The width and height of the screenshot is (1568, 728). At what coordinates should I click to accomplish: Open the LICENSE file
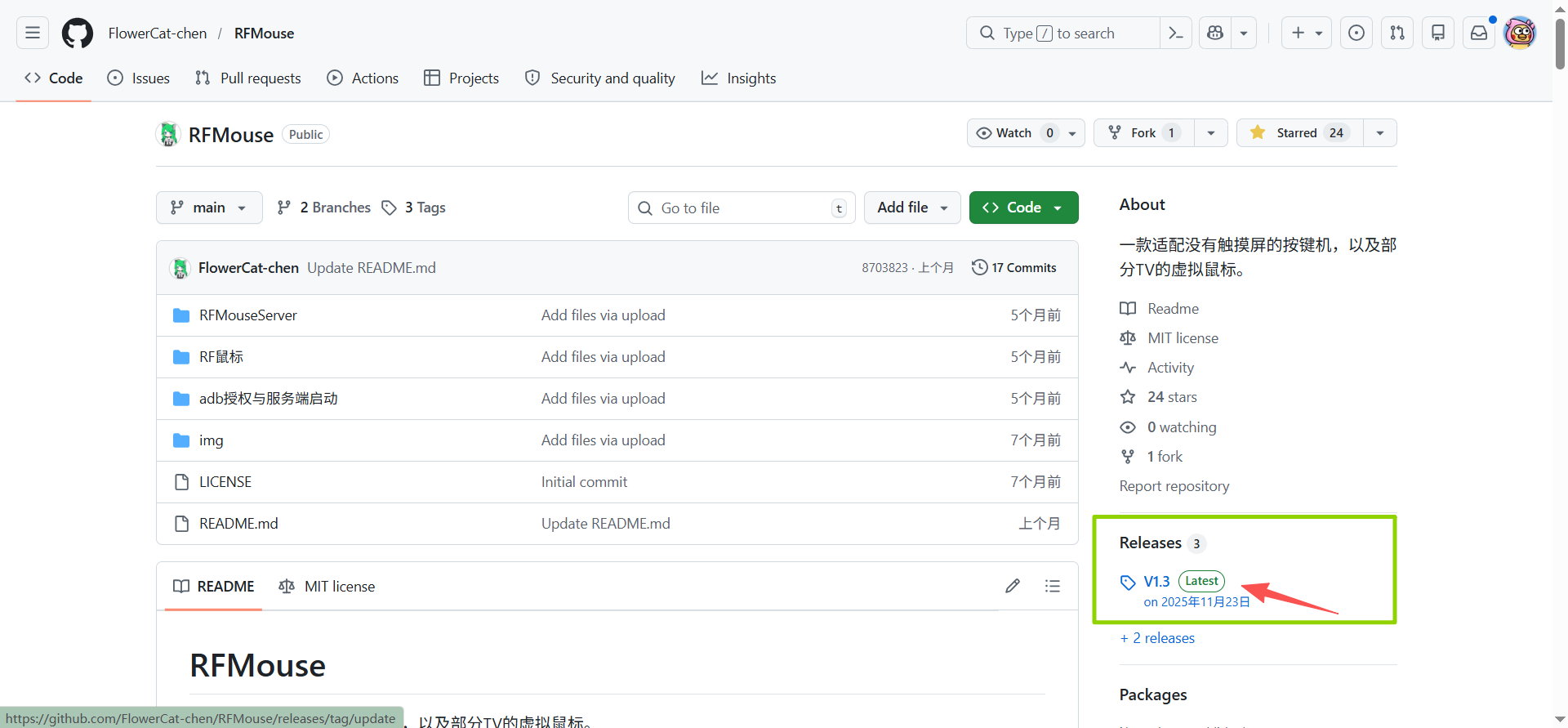click(225, 482)
